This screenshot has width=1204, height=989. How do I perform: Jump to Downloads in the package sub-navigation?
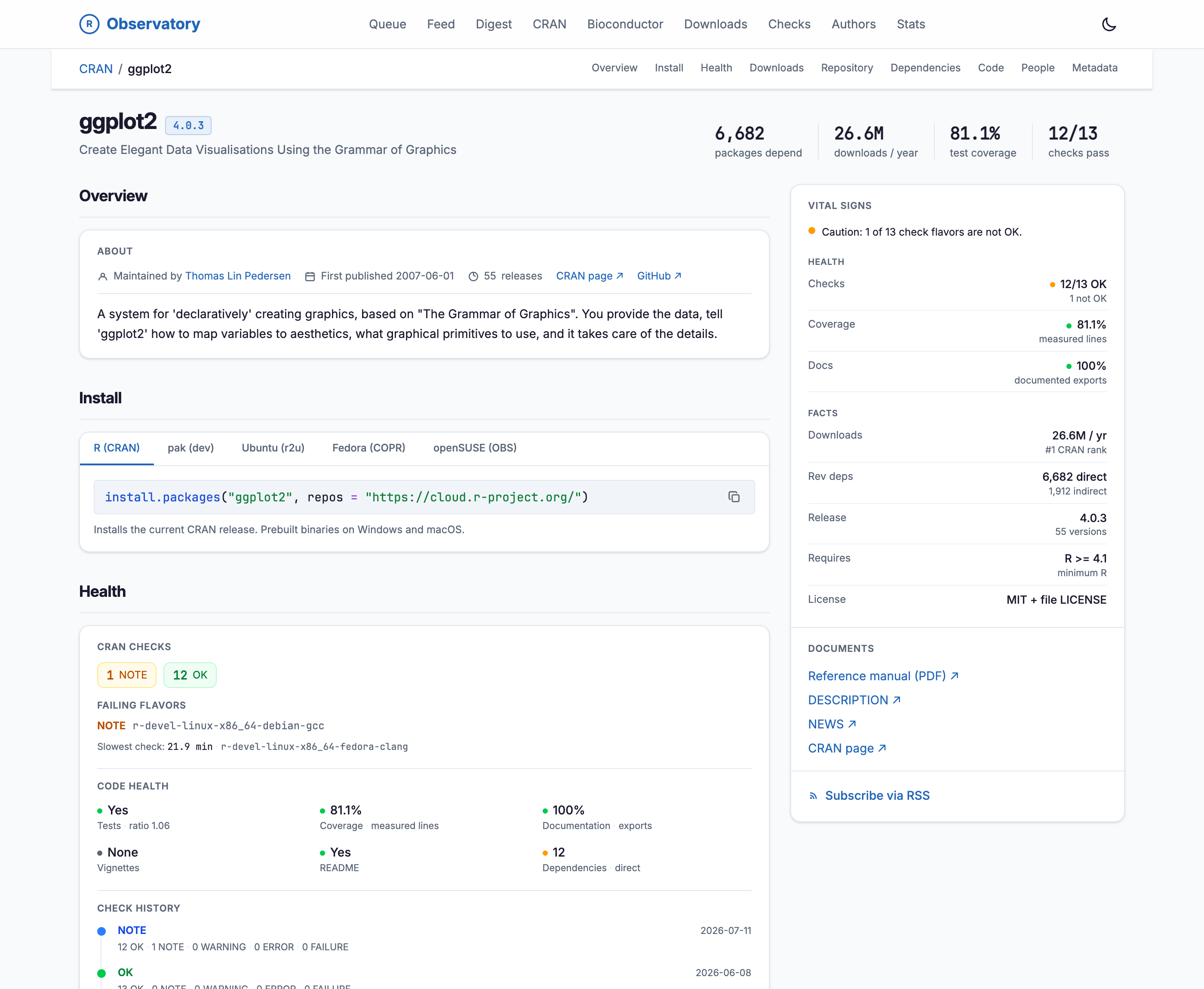[776, 68]
